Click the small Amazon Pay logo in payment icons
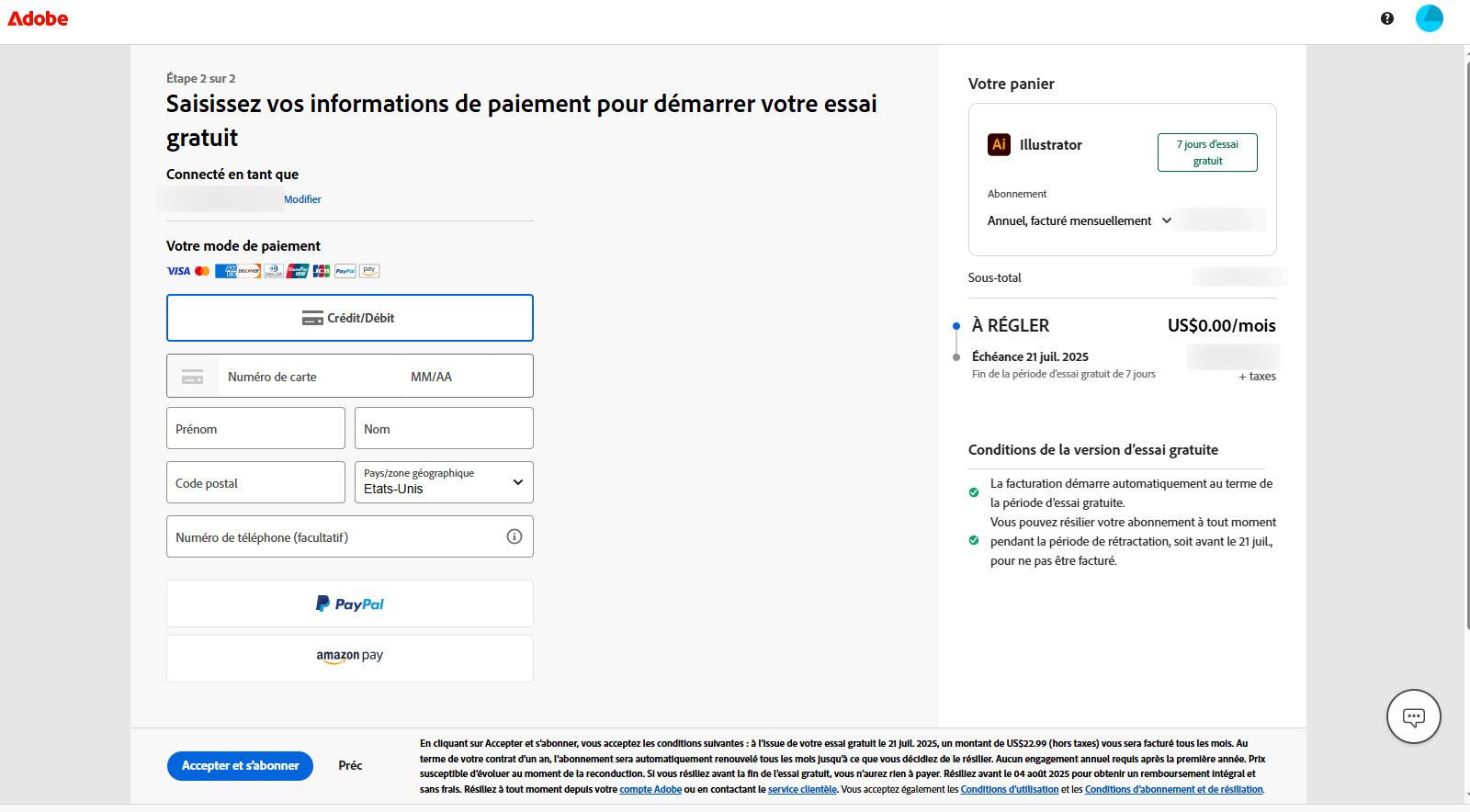The width and height of the screenshot is (1470, 812). [369, 271]
